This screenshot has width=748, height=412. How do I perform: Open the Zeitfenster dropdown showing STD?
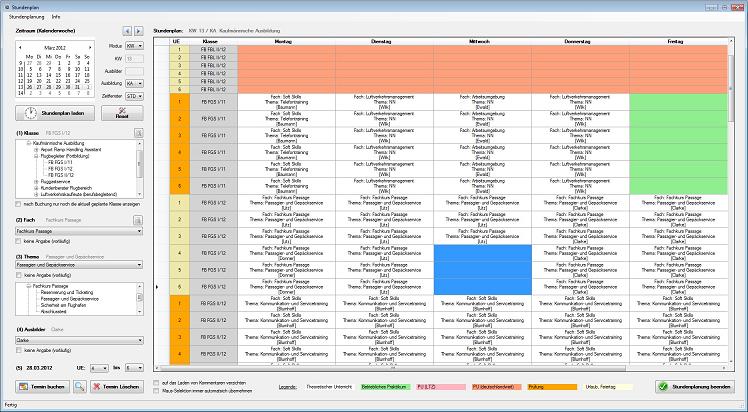(134, 96)
